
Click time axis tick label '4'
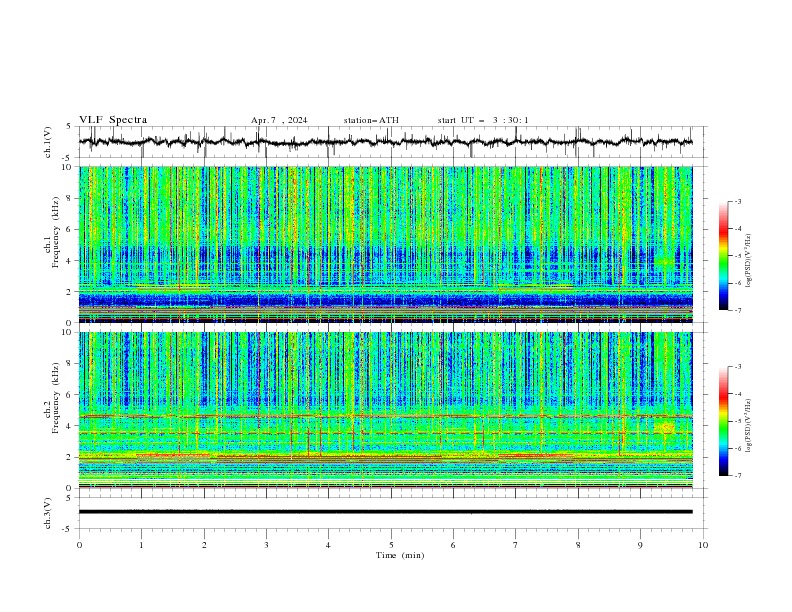(x=329, y=545)
